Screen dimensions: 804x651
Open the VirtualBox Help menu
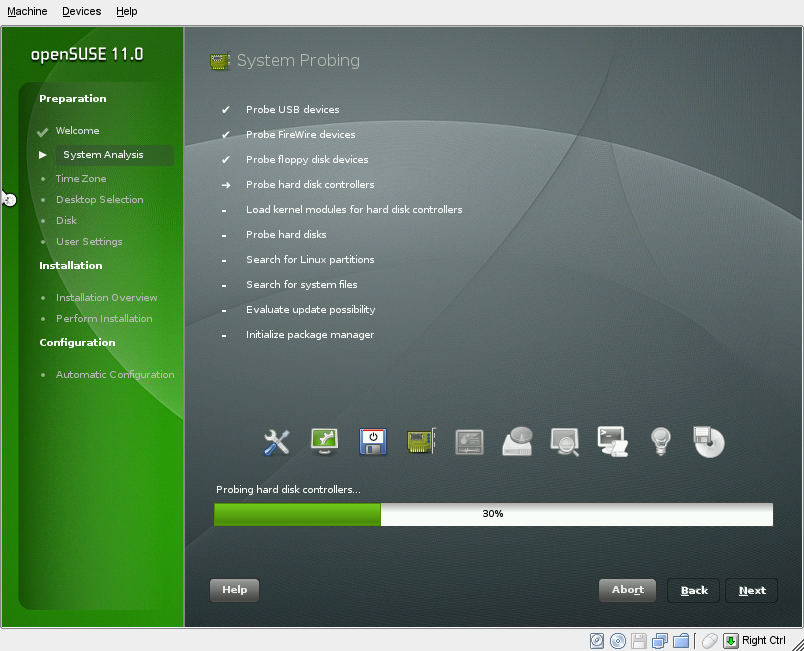127,11
